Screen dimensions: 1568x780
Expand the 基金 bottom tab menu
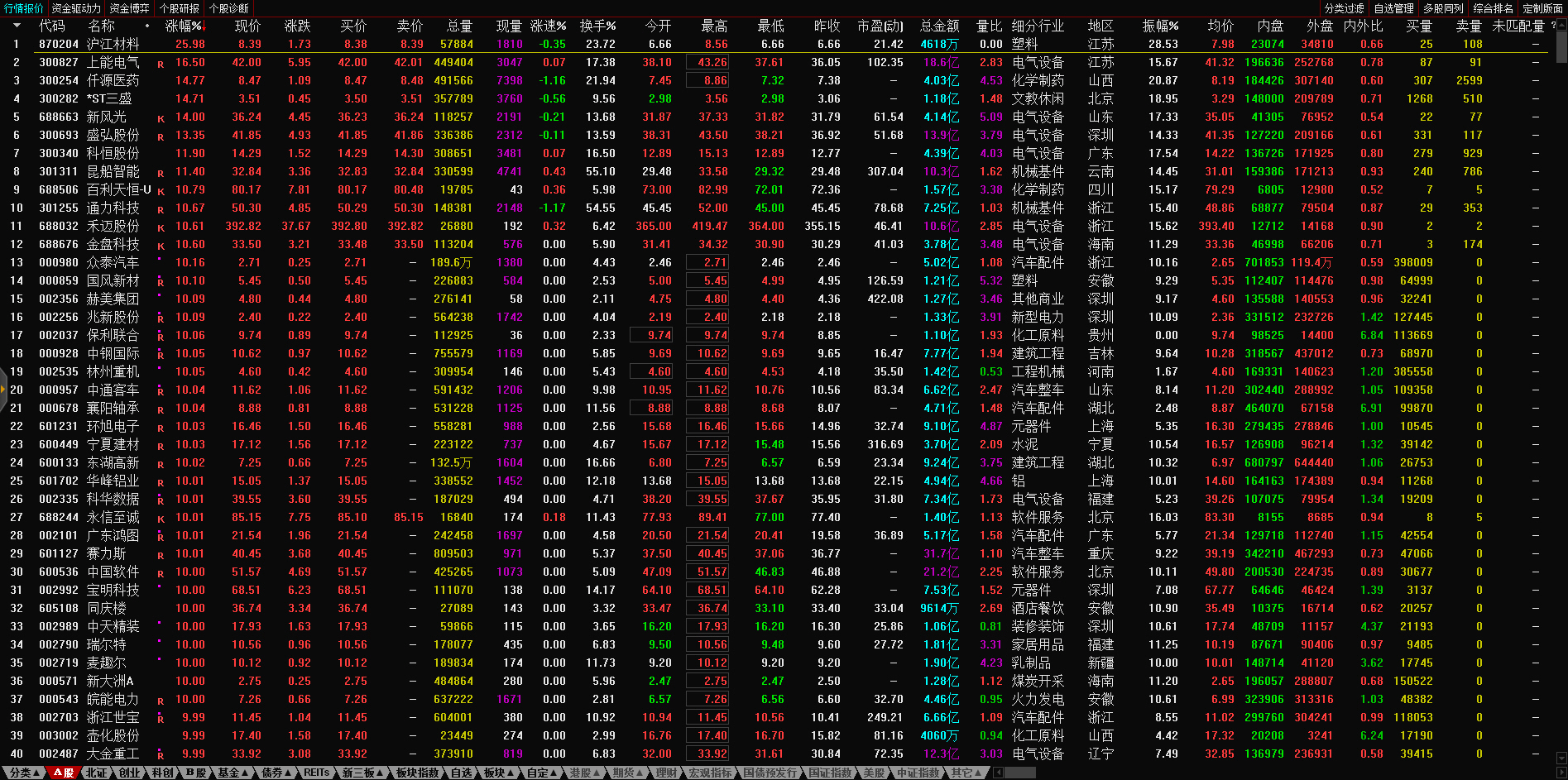[233, 773]
